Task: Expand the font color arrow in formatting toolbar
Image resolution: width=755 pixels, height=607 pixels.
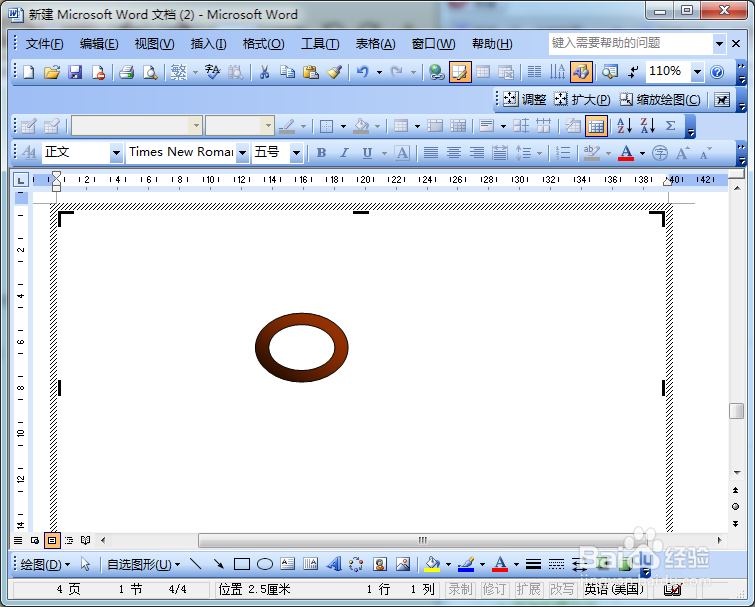Action: pos(642,153)
